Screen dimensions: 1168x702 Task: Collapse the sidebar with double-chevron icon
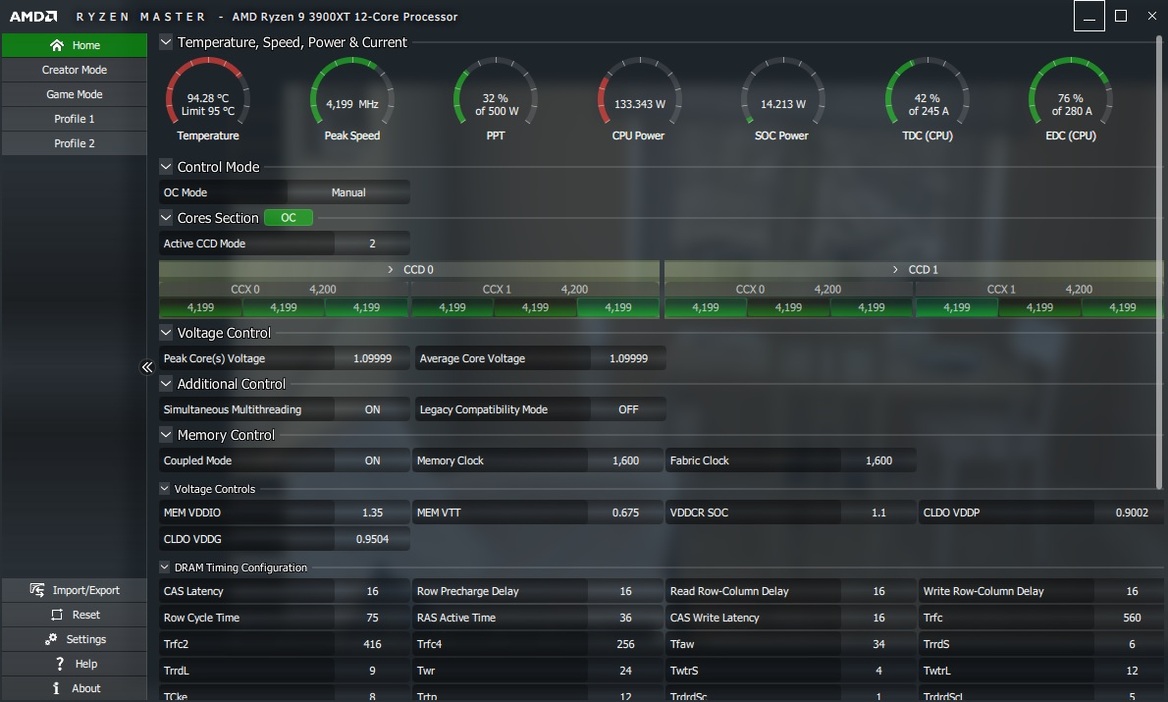(147, 367)
